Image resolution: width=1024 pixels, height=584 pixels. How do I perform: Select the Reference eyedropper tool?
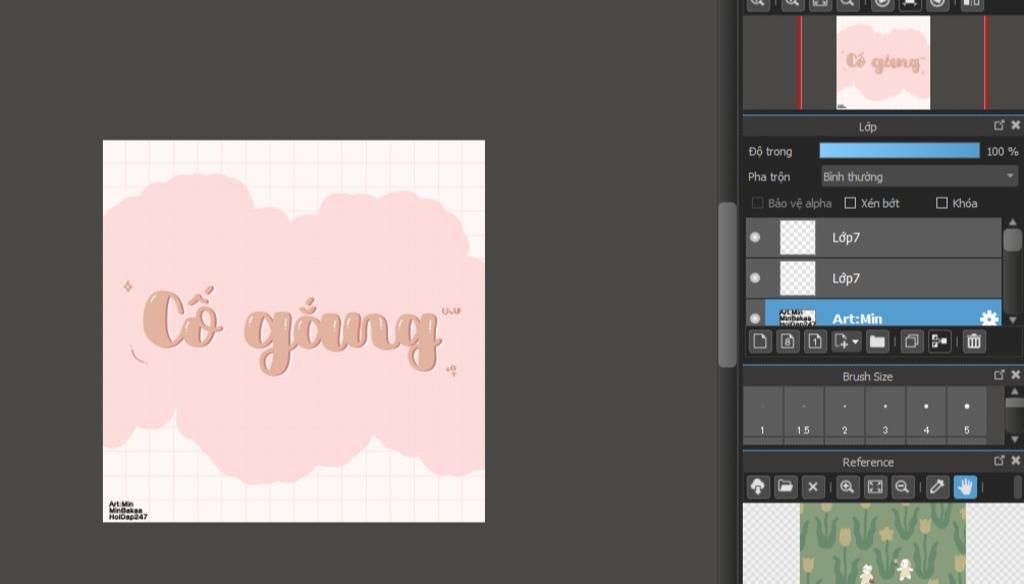936,487
